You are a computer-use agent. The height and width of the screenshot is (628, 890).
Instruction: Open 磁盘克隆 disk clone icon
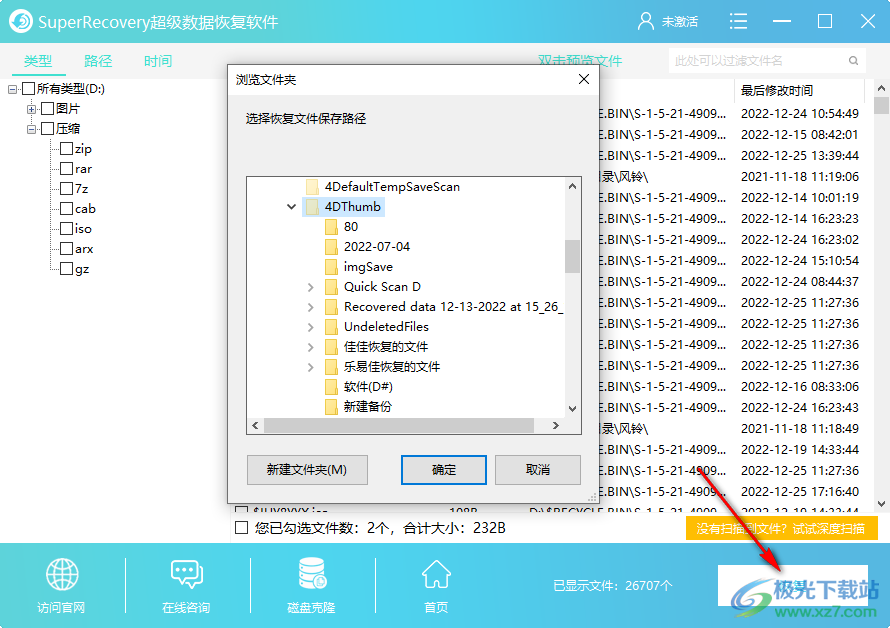click(312, 573)
